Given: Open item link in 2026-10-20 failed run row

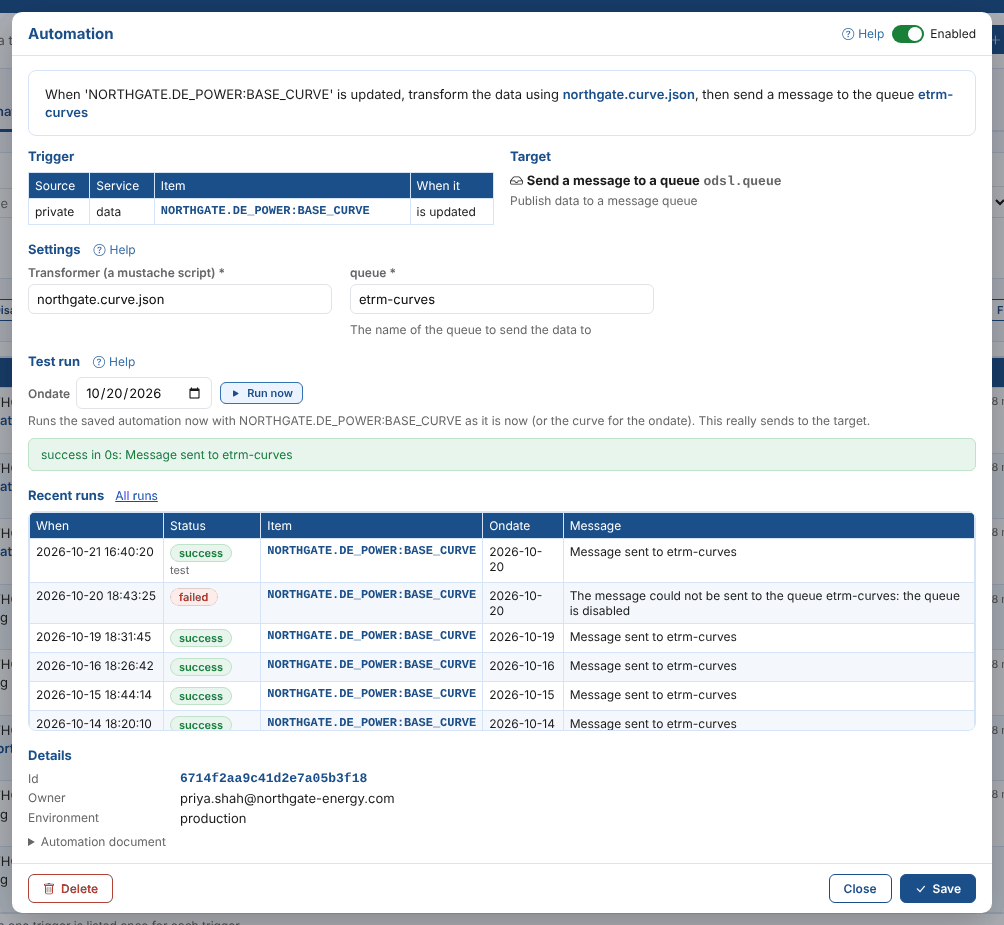Looking at the screenshot, I should (371, 594).
